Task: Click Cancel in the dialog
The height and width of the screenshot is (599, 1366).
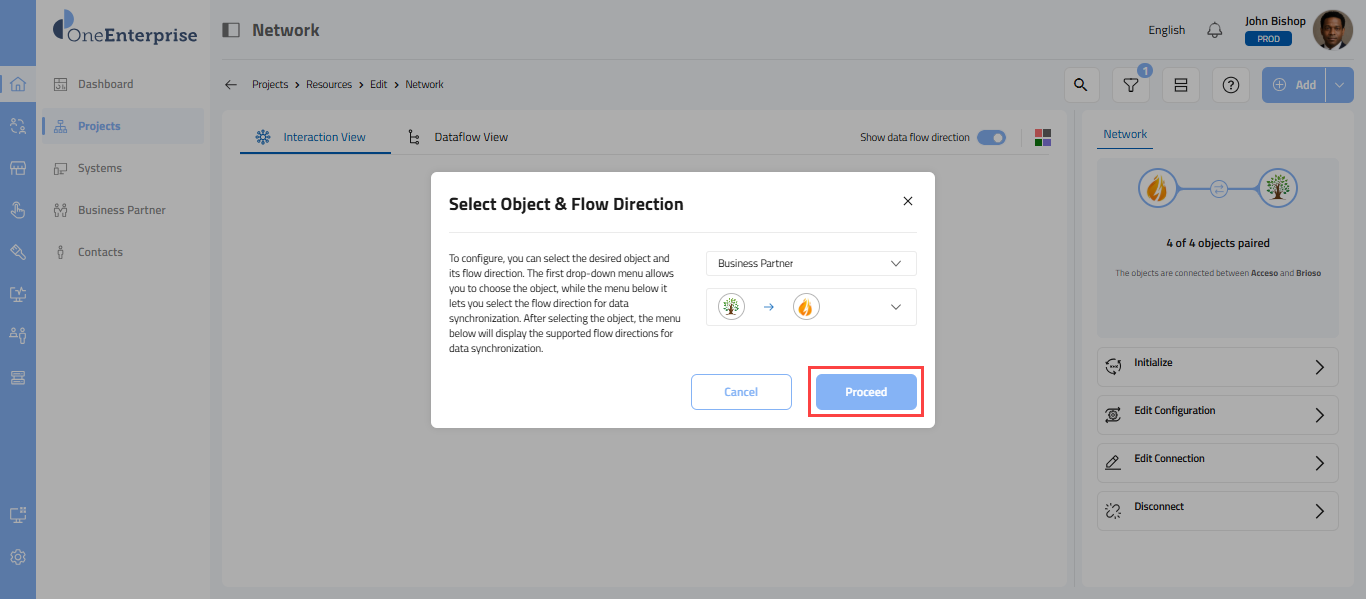Action: click(x=741, y=392)
